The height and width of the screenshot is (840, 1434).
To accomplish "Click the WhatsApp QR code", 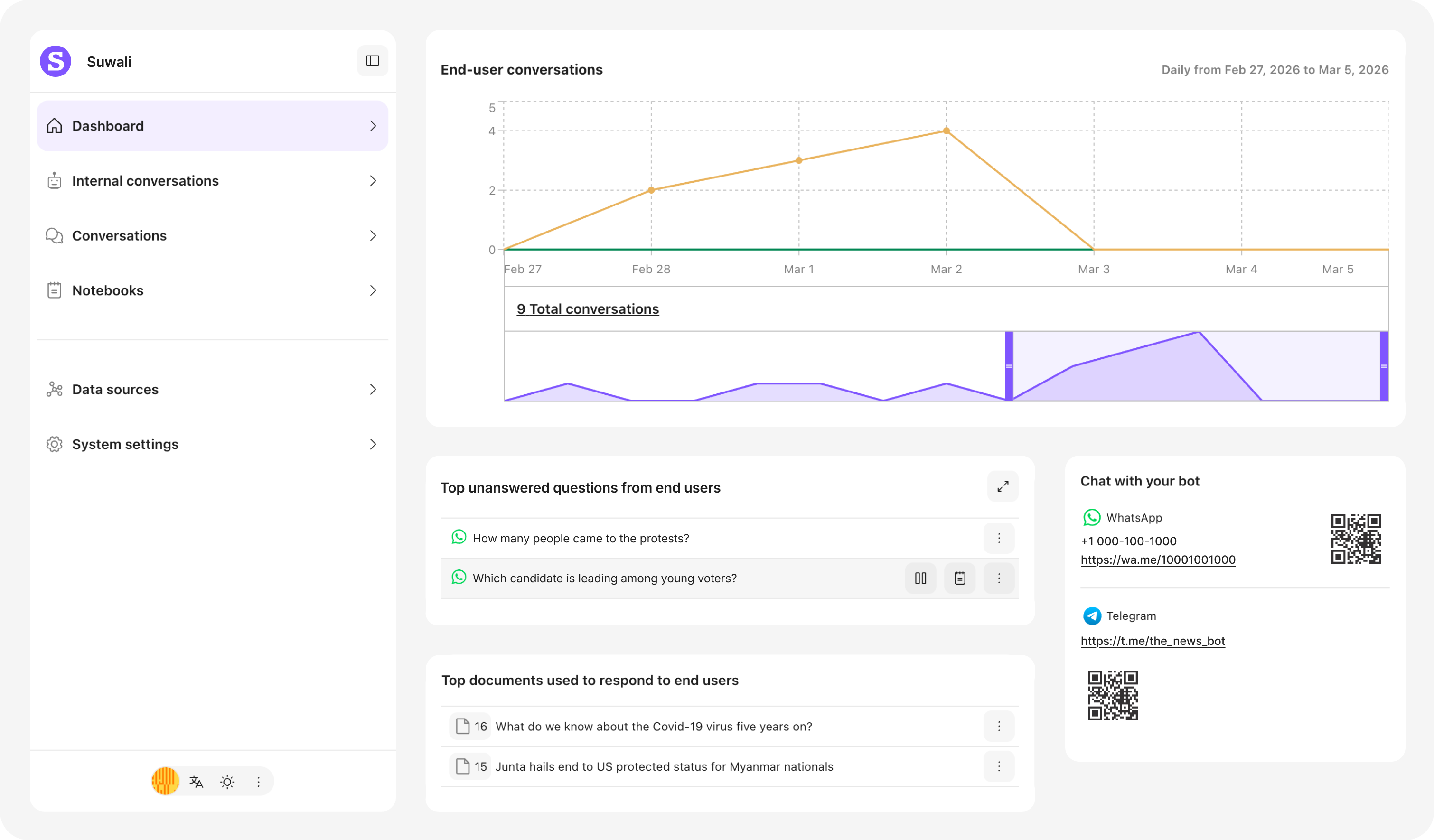I will tap(1356, 539).
